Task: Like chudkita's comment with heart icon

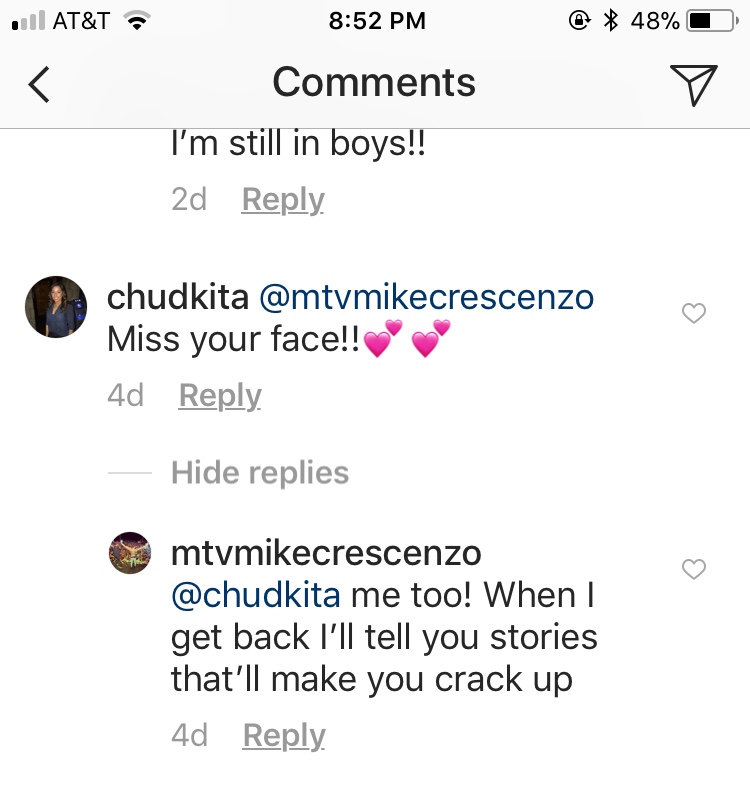Action: 694,313
